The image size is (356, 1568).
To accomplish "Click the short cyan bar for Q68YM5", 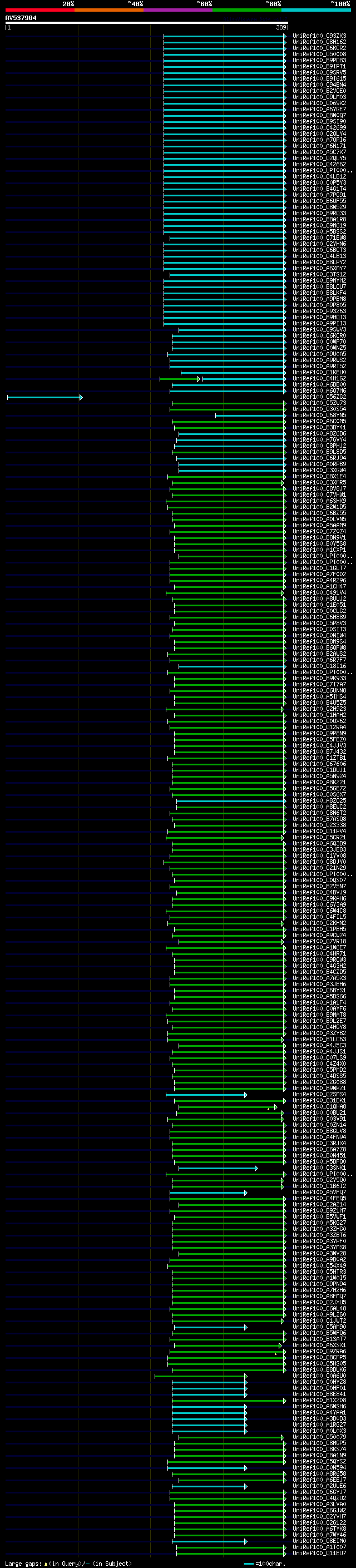I will pos(251,416).
